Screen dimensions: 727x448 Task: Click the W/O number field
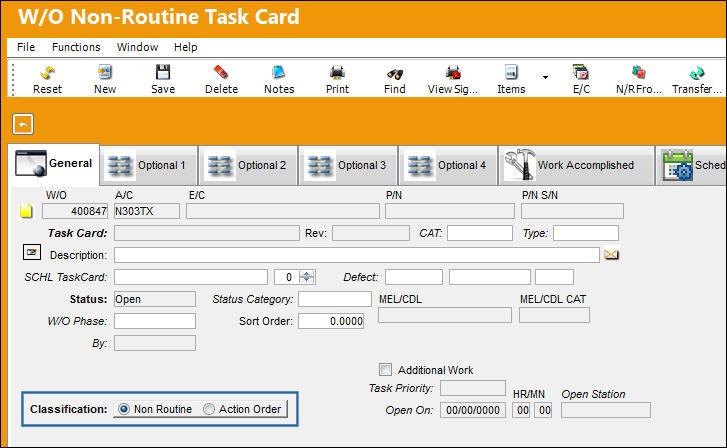75,211
